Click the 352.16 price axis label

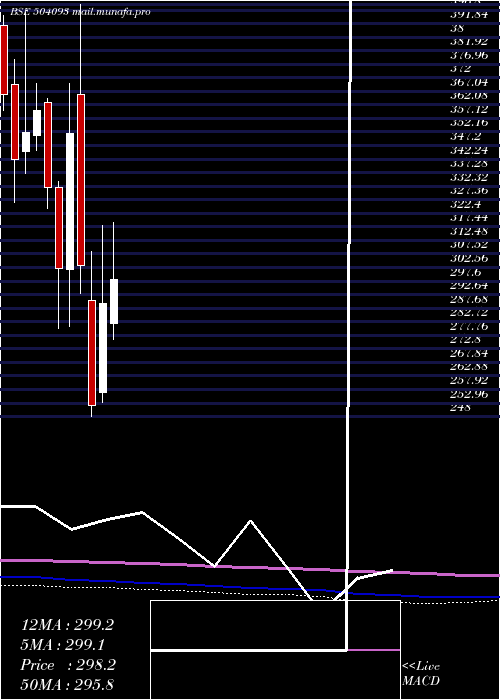(469, 123)
